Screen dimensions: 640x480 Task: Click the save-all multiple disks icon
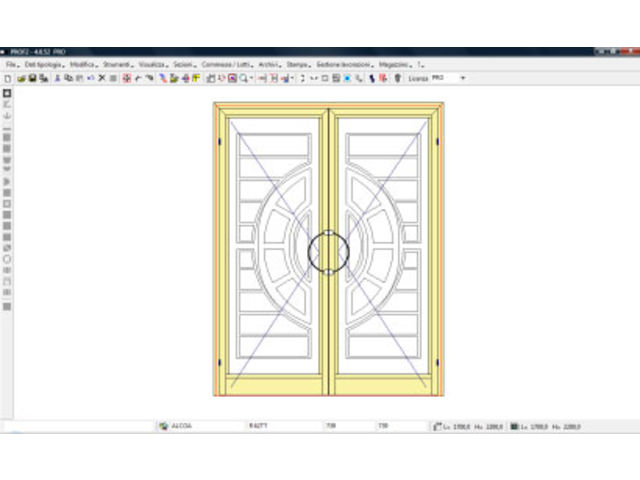(44, 78)
